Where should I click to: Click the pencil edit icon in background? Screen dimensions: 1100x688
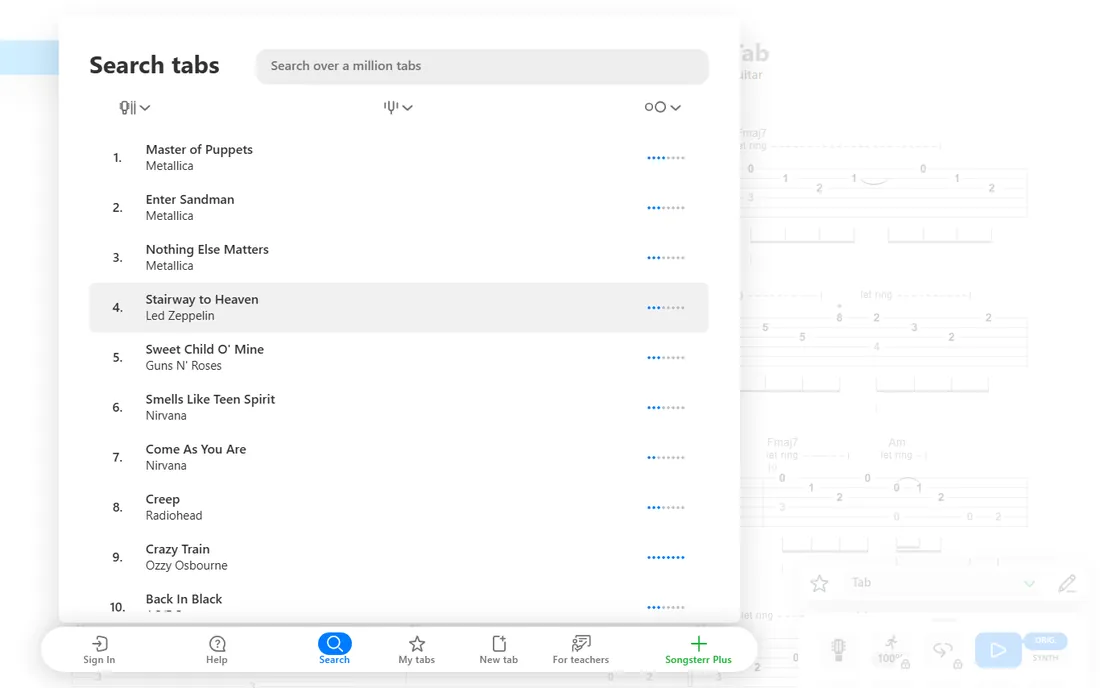(x=1067, y=583)
